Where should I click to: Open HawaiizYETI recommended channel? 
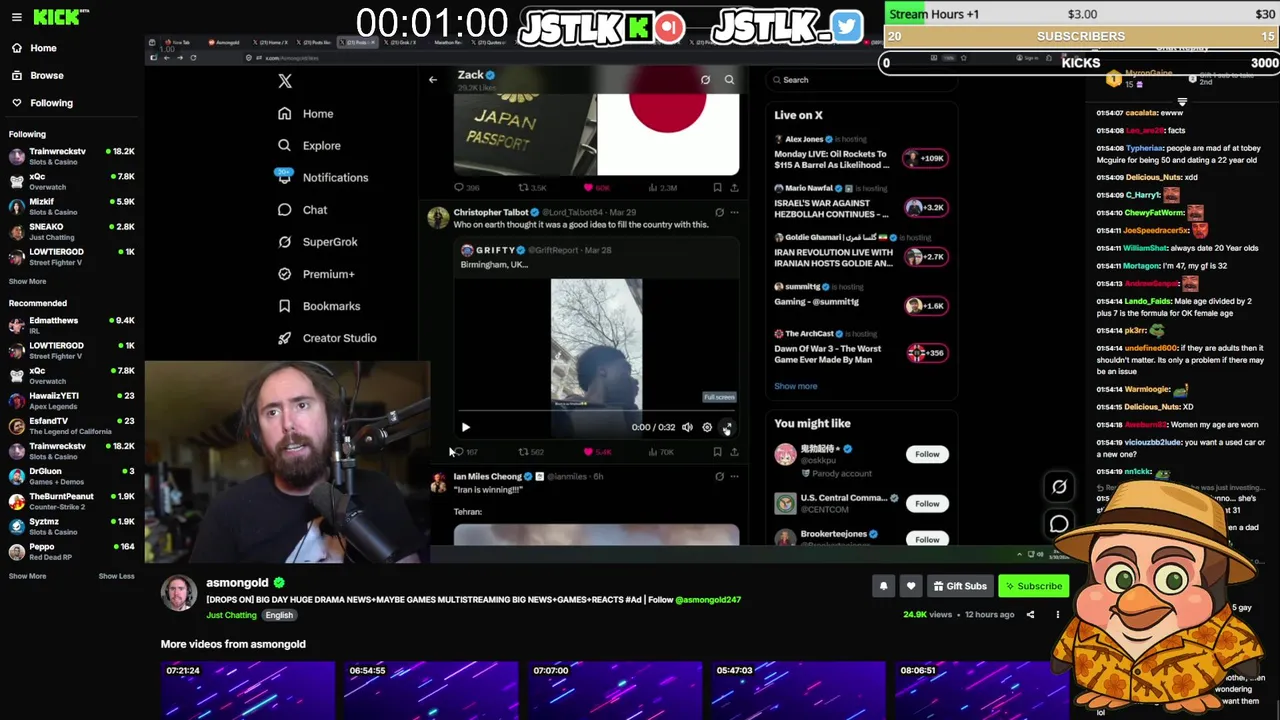[x=70, y=400]
